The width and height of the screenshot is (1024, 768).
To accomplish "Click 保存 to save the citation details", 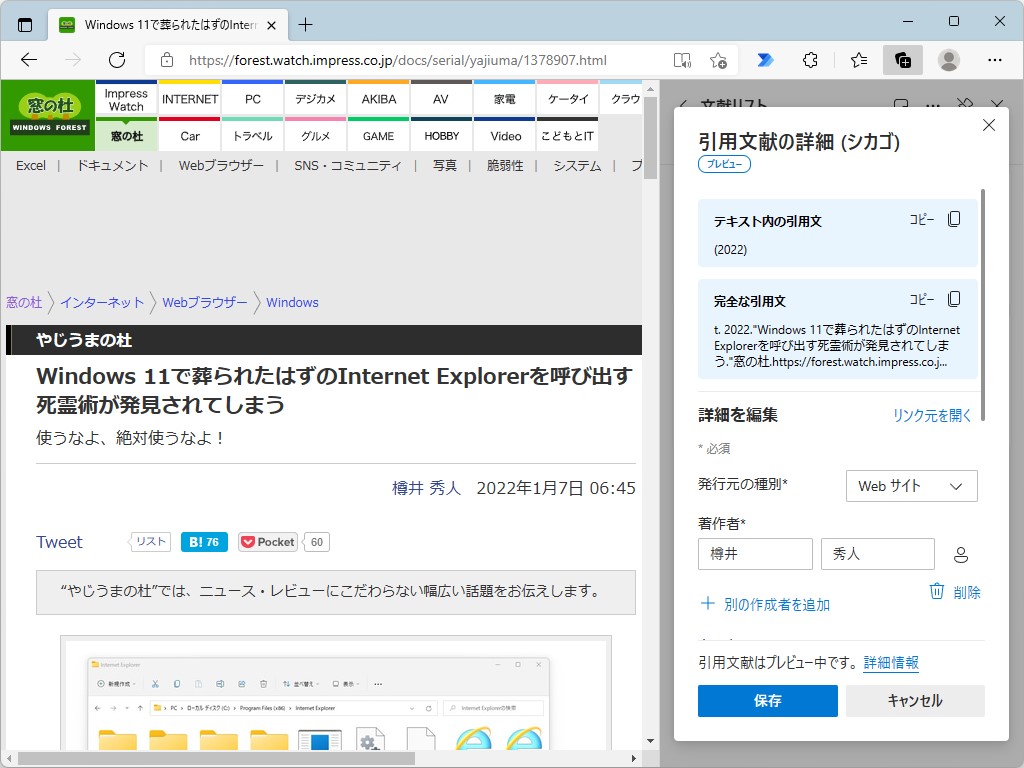I will (767, 701).
